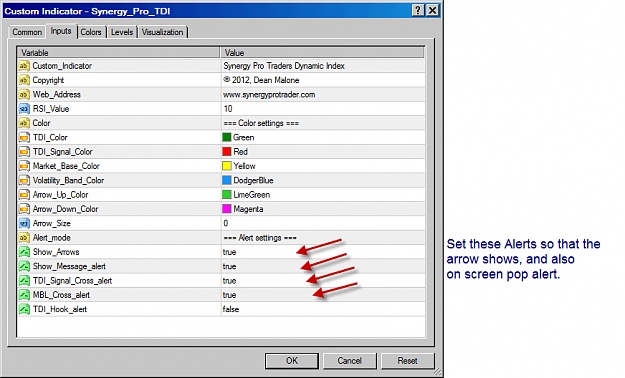625x378 pixels.
Task: Click the boolean icon beside TDI_Signal_Cross_alert
Action: tap(24, 281)
